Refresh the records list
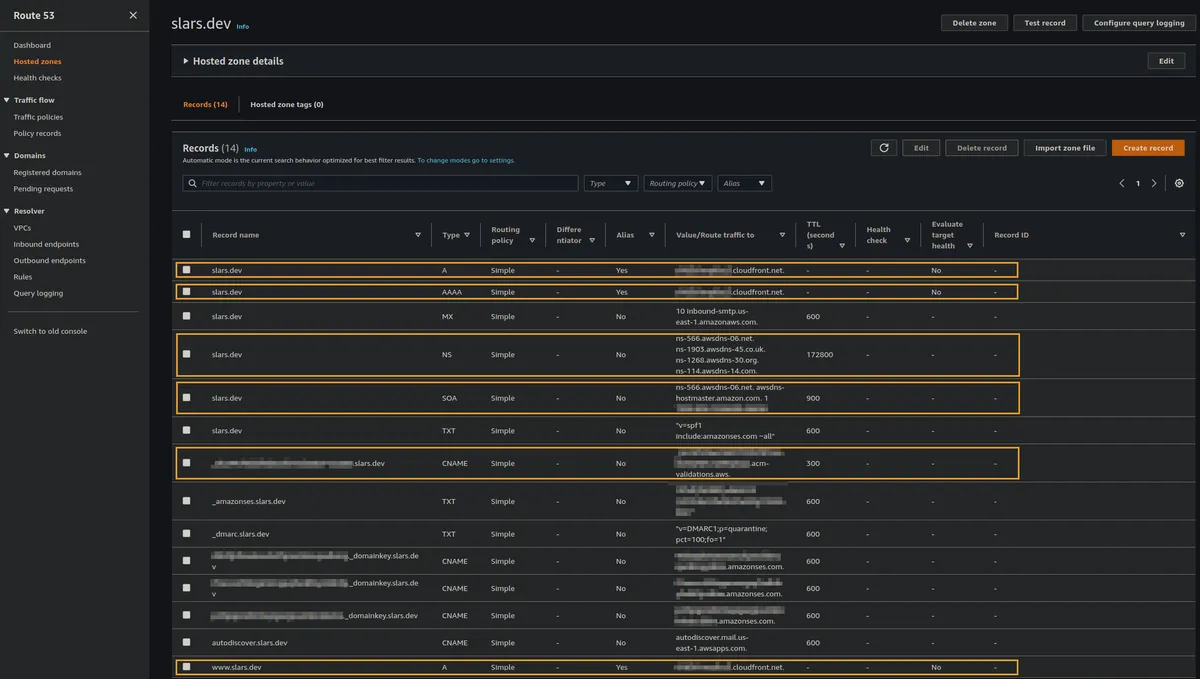The height and width of the screenshot is (679, 1200). click(883, 148)
